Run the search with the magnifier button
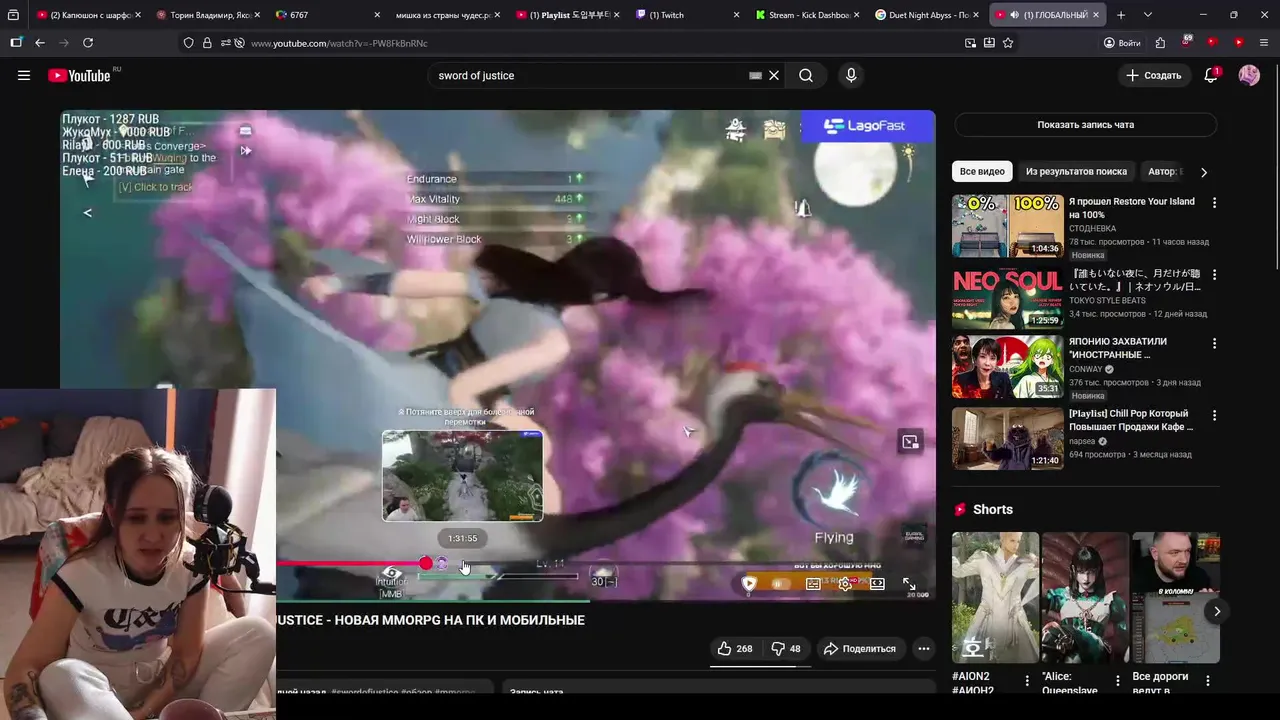Image resolution: width=1280 pixels, height=720 pixels. pos(806,75)
